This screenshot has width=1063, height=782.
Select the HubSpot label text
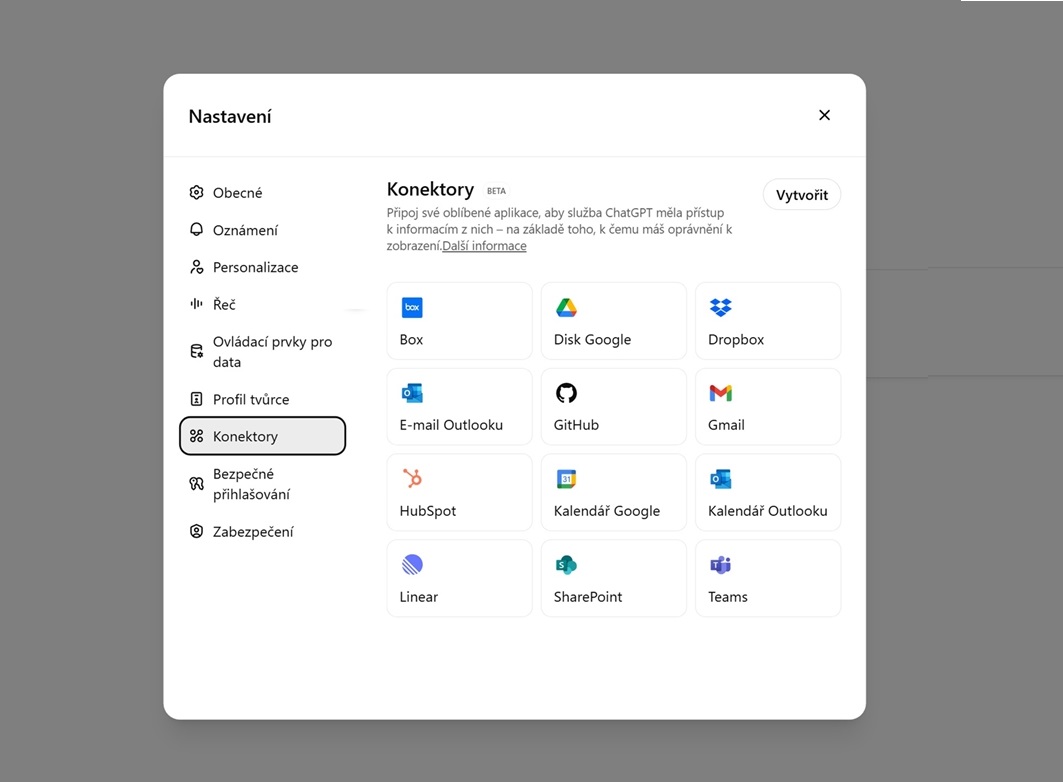tap(428, 511)
